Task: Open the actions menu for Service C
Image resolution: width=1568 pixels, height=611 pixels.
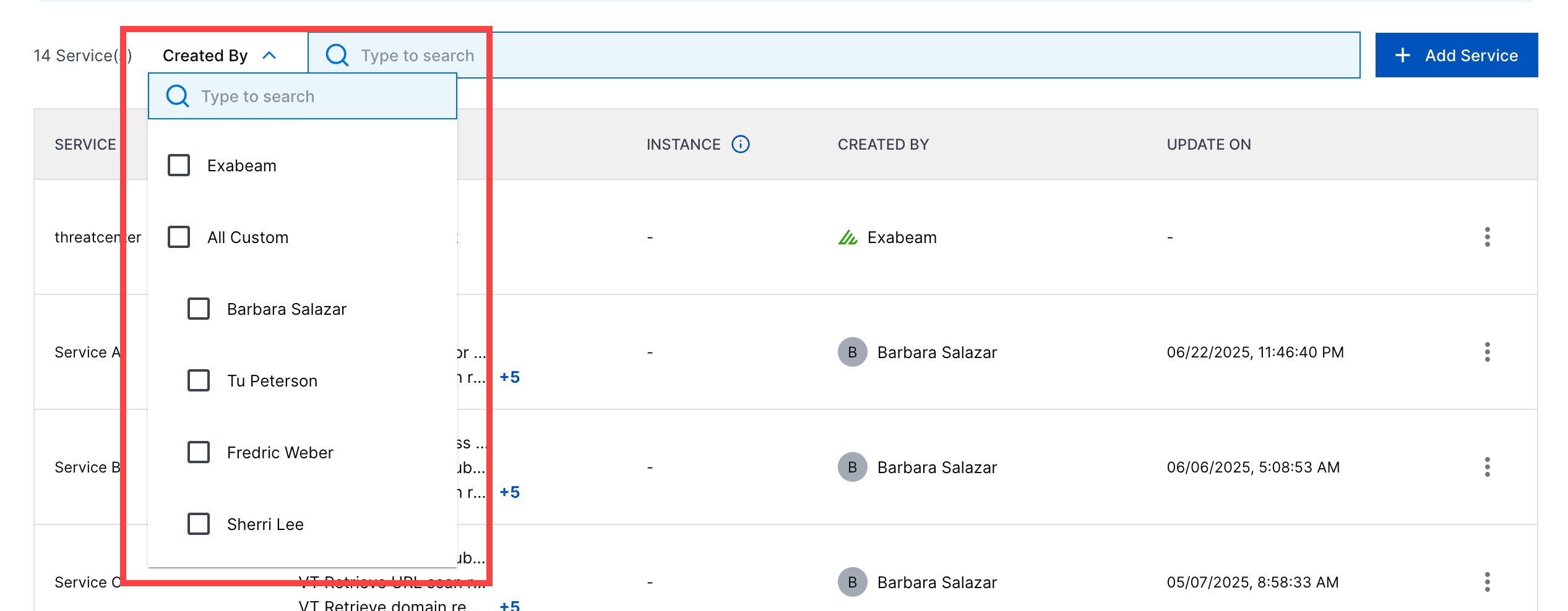Action: tap(1488, 582)
